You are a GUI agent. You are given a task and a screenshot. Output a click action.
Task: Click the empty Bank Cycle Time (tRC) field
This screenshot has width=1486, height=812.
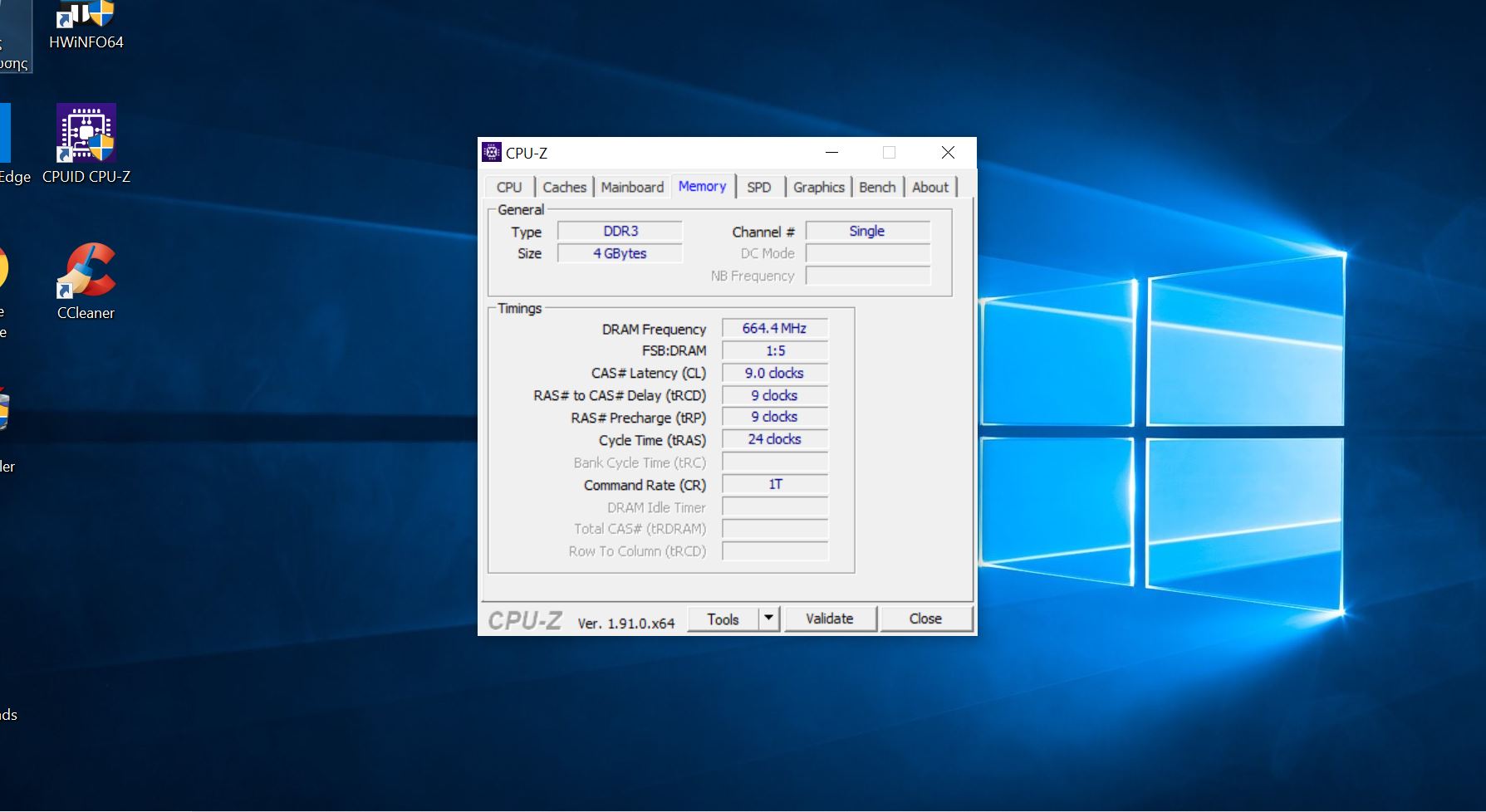point(774,462)
